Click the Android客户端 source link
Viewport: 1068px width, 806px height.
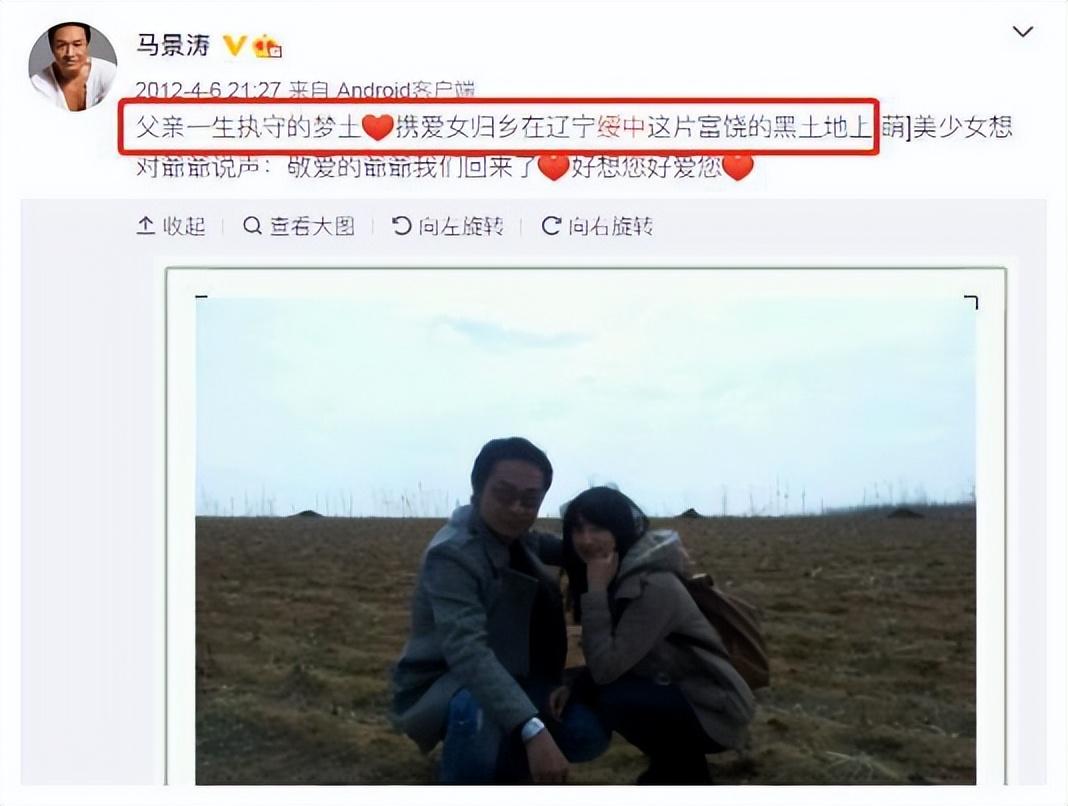405,90
